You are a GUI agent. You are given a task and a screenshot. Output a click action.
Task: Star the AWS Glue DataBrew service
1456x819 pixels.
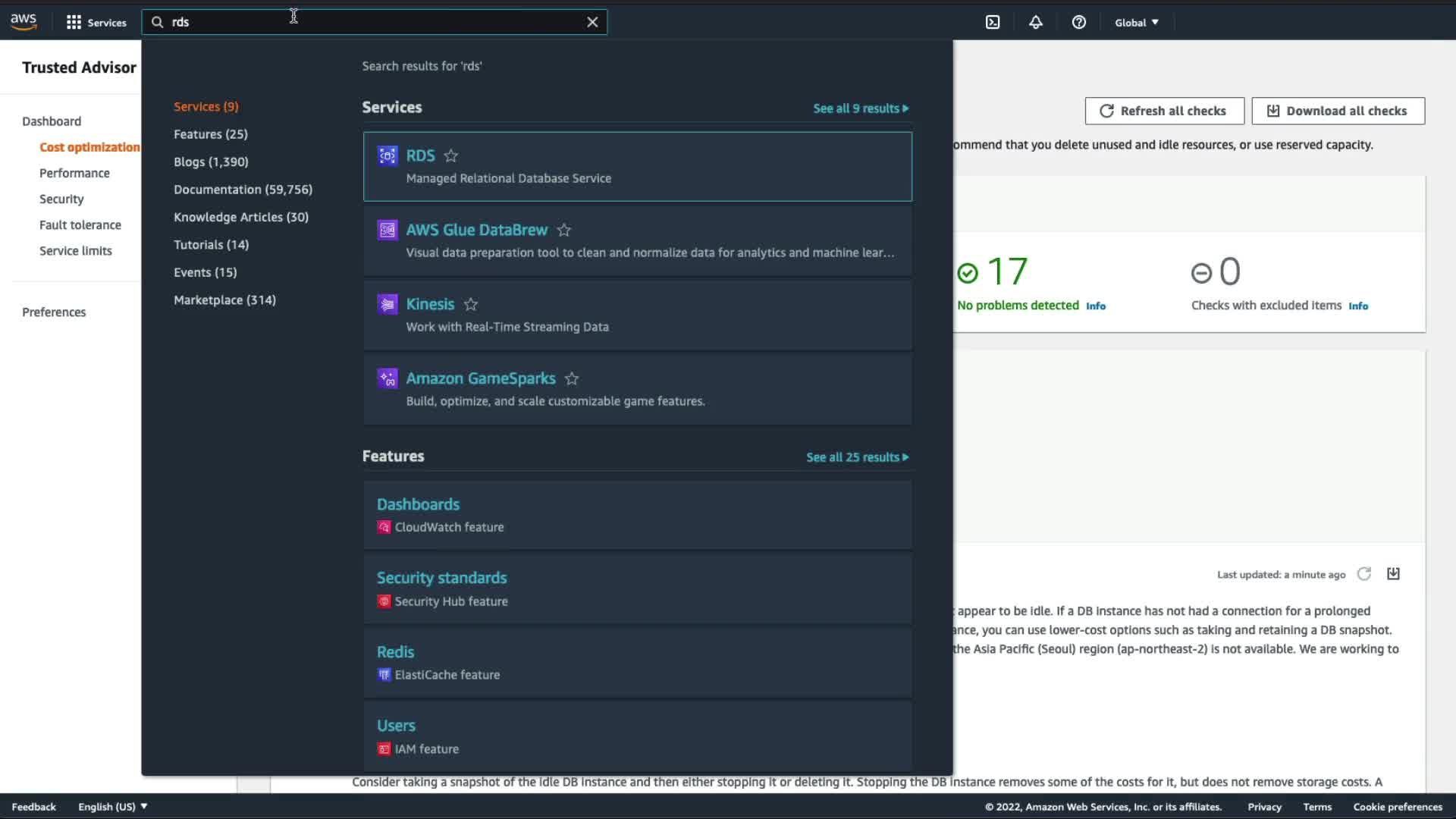pos(563,230)
